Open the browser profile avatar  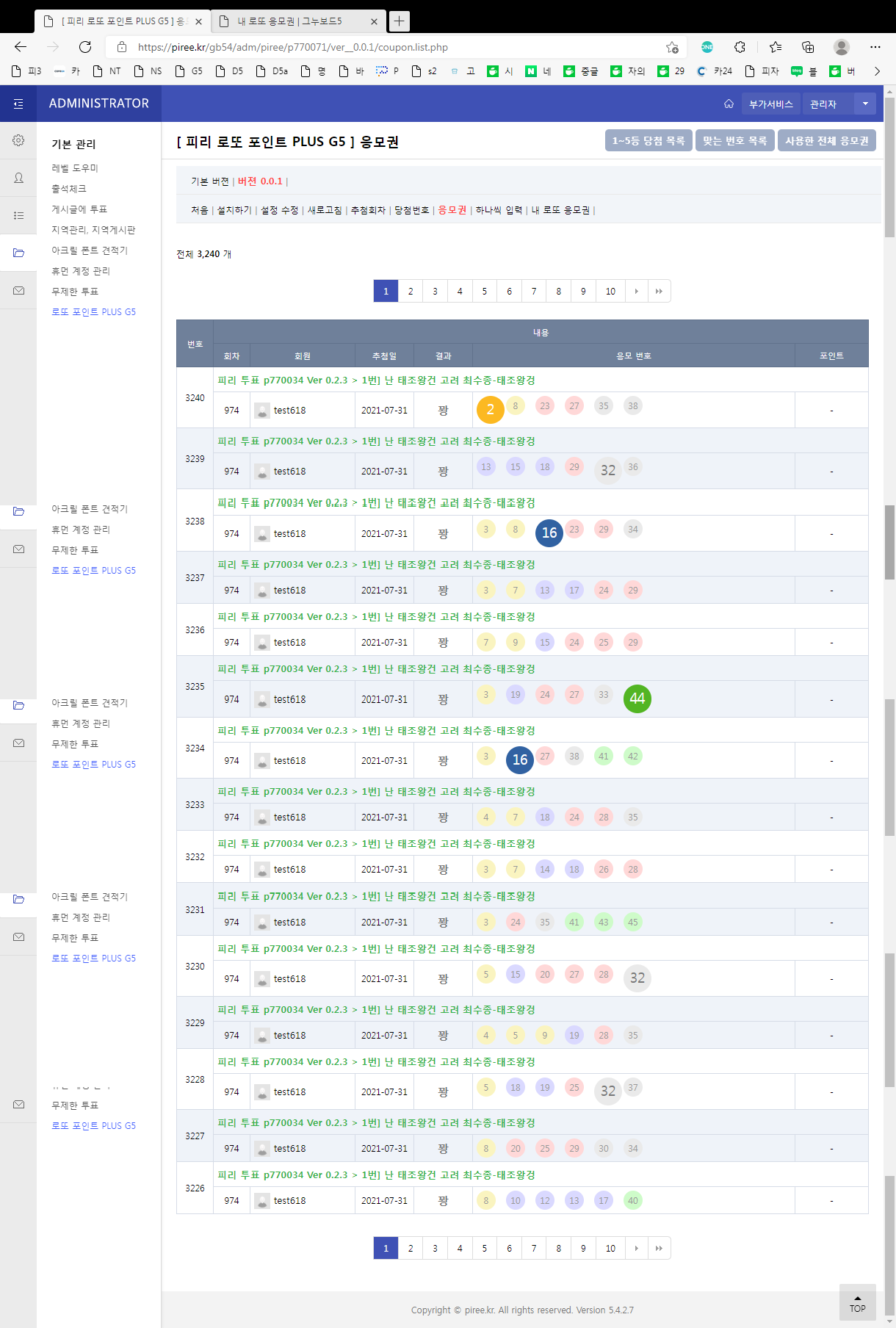[x=841, y=47]
